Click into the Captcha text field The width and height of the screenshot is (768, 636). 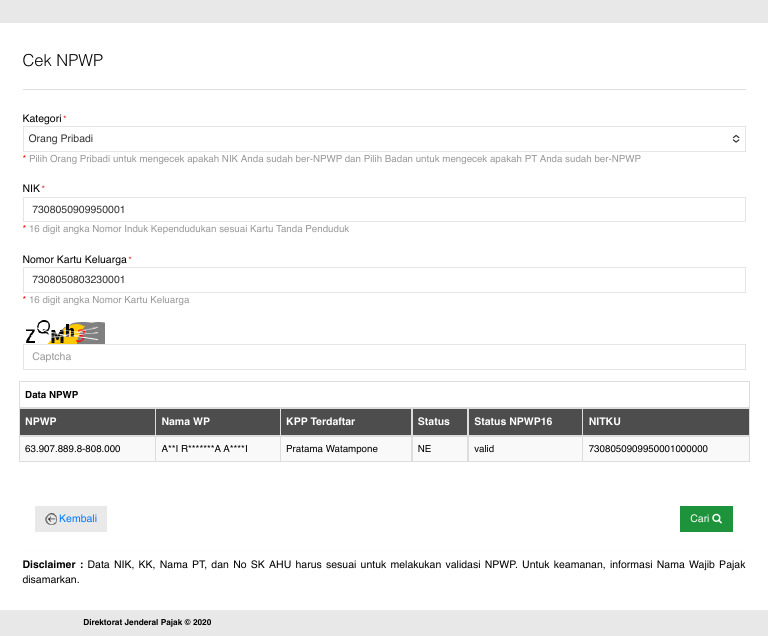click(x=384, y=357)
